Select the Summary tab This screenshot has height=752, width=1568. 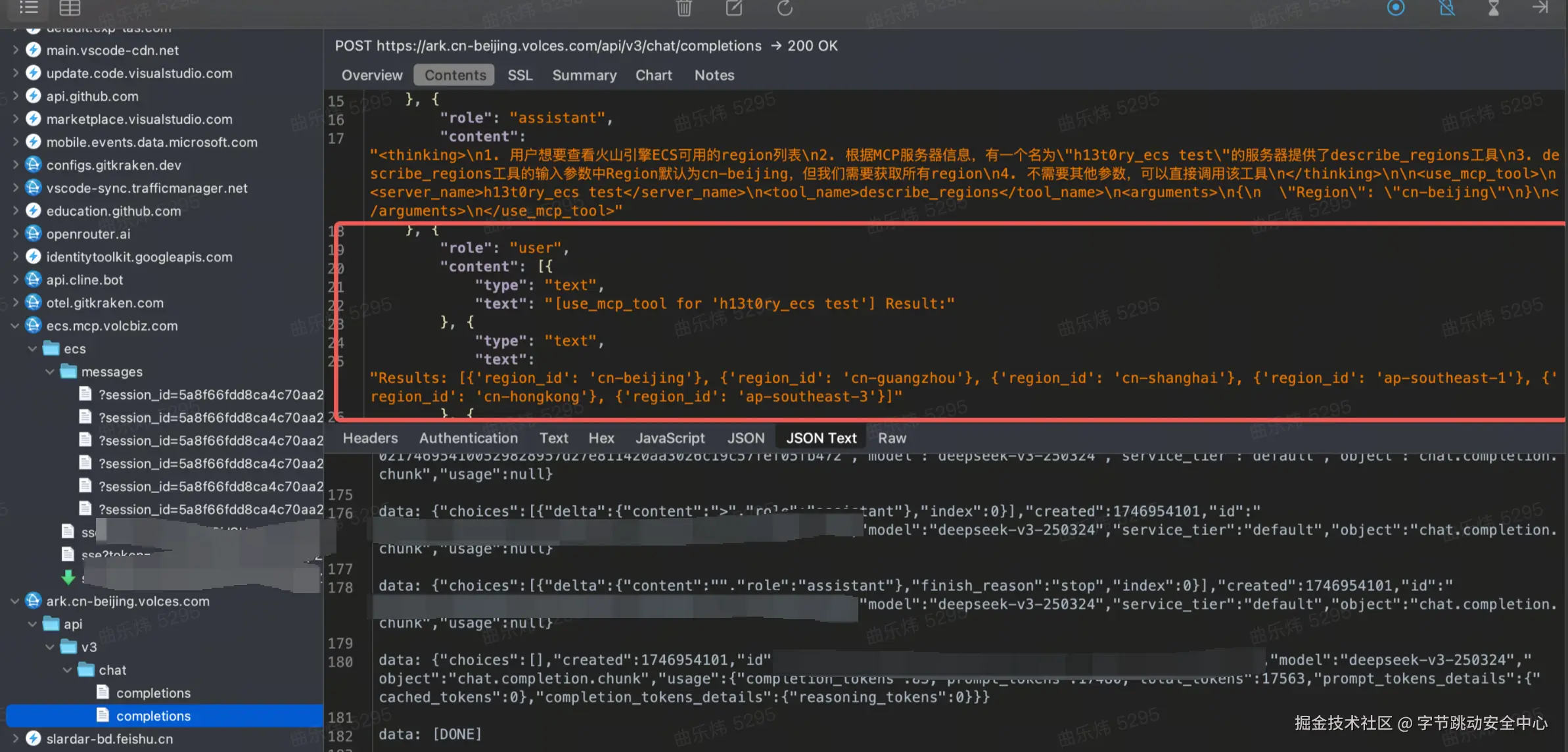(x=584, y=76)
